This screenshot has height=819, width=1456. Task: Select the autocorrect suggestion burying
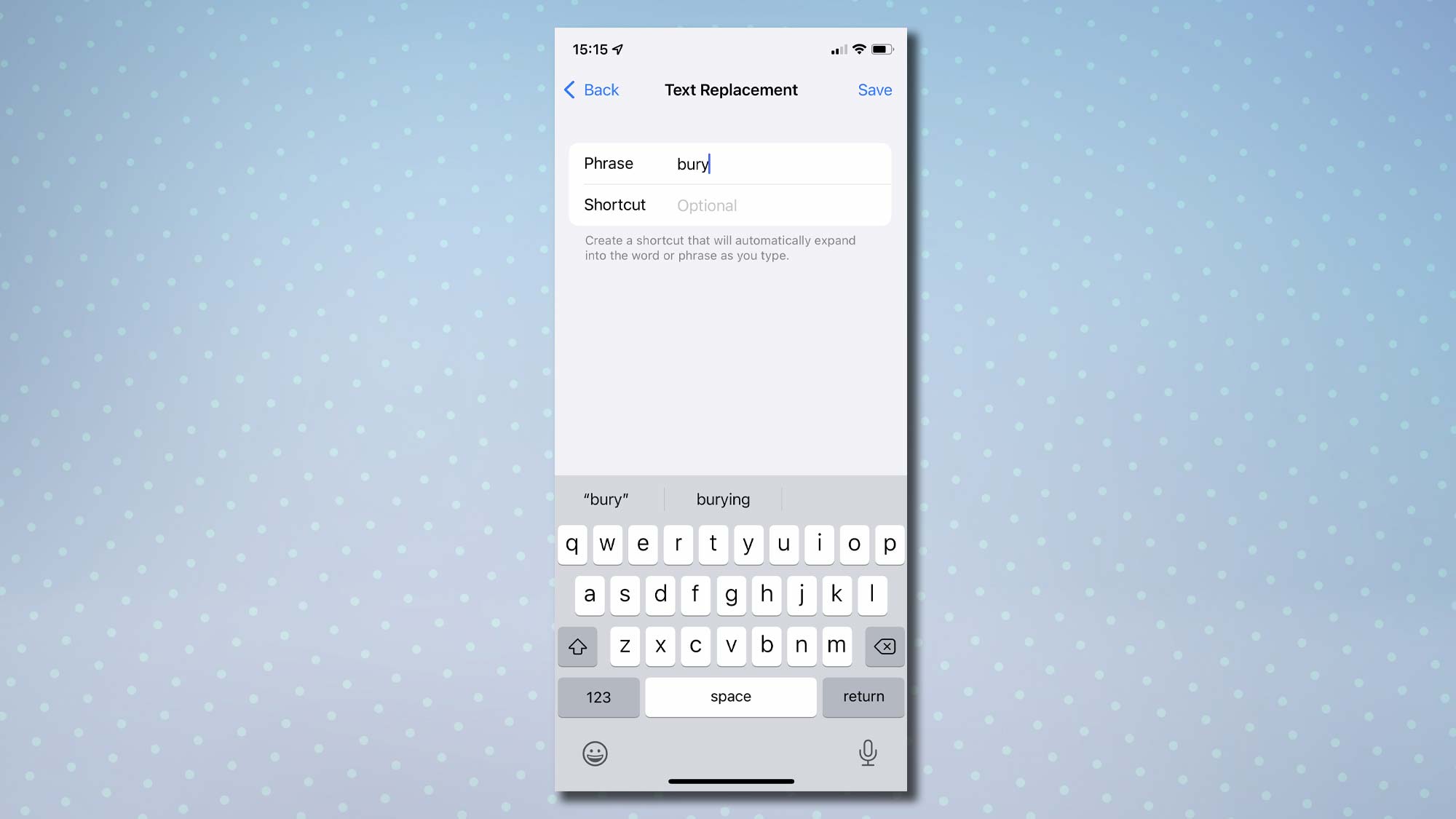pos(722,498)
